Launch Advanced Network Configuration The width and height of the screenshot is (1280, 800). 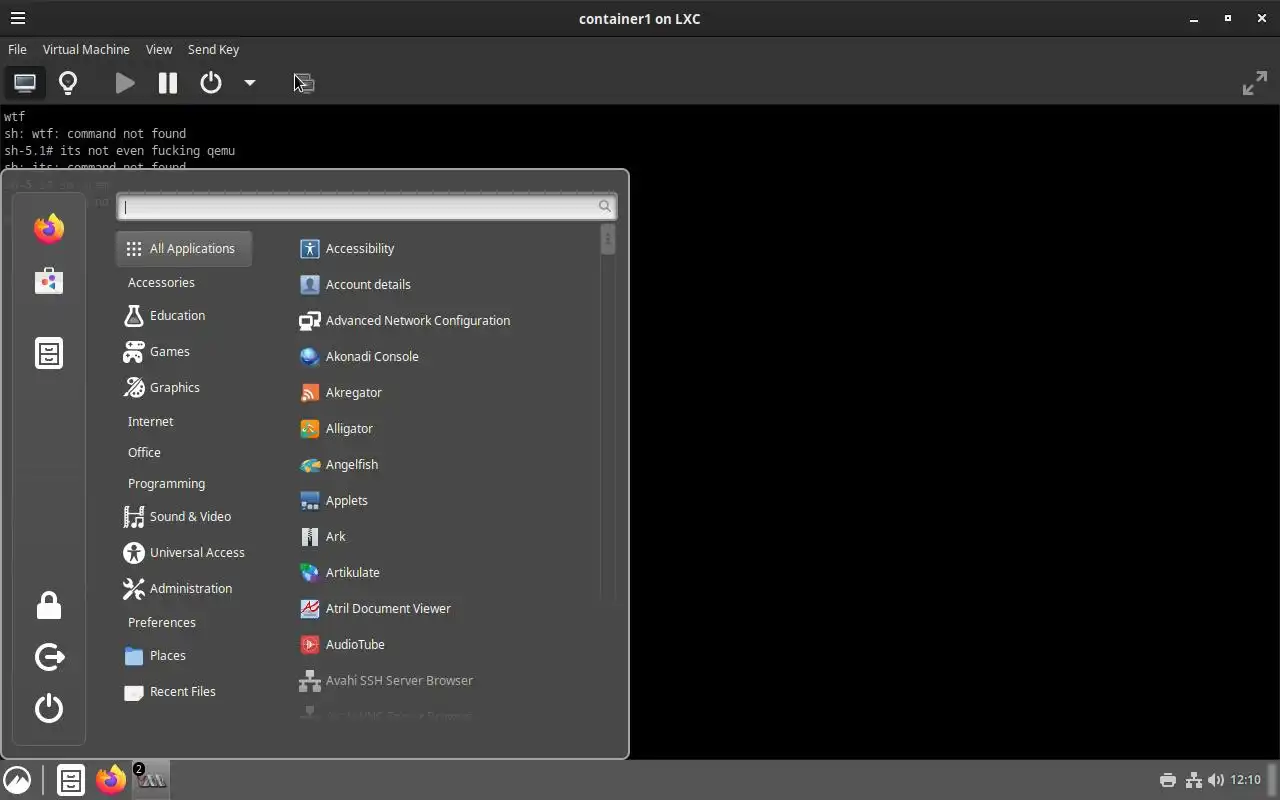[x=405, y=320]
